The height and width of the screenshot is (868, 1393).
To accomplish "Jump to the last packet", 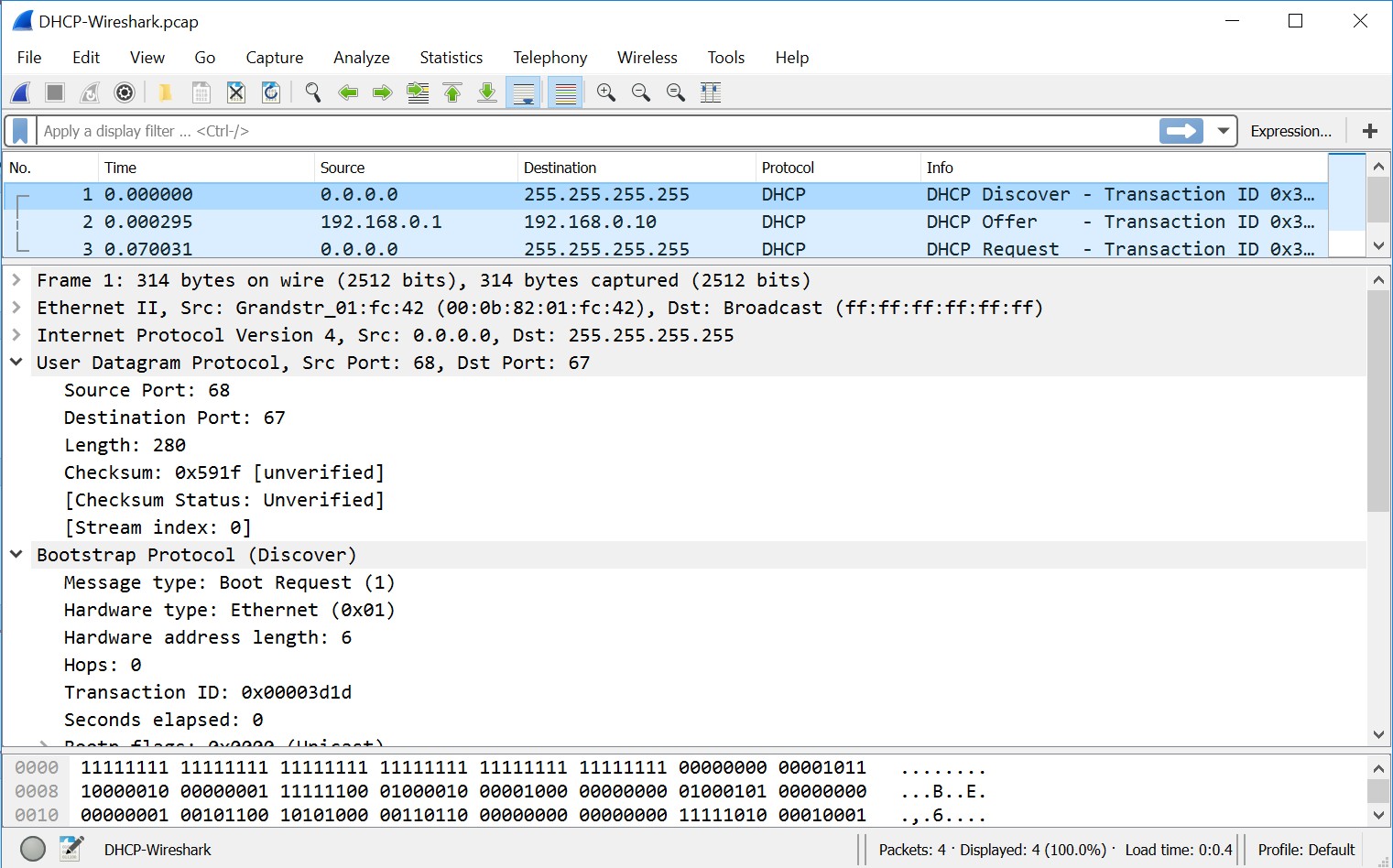I will (487, 92).
